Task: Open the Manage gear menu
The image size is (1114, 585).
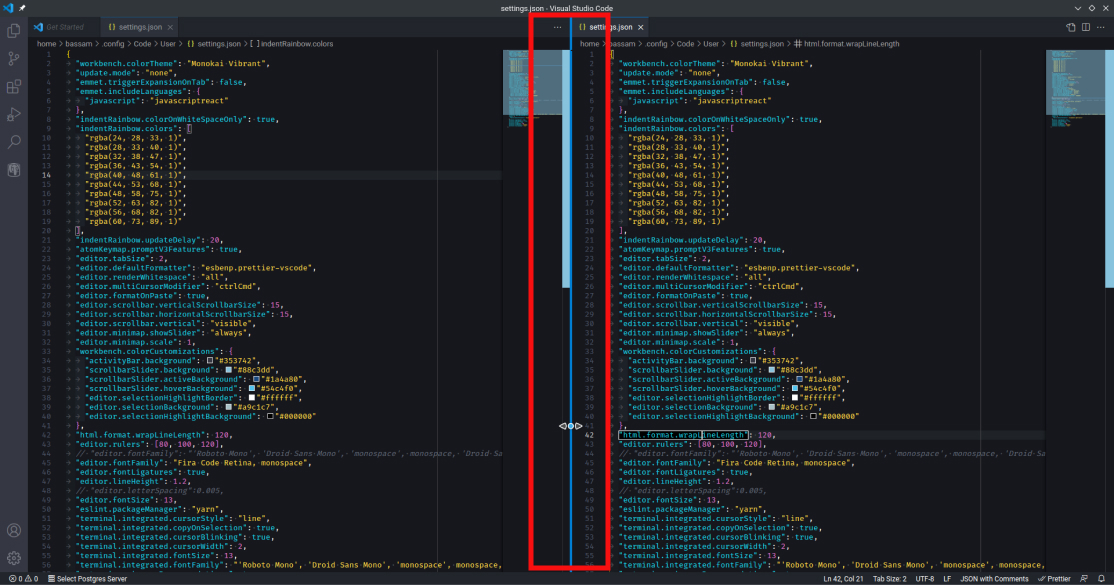Action: (x=13, y=558)
